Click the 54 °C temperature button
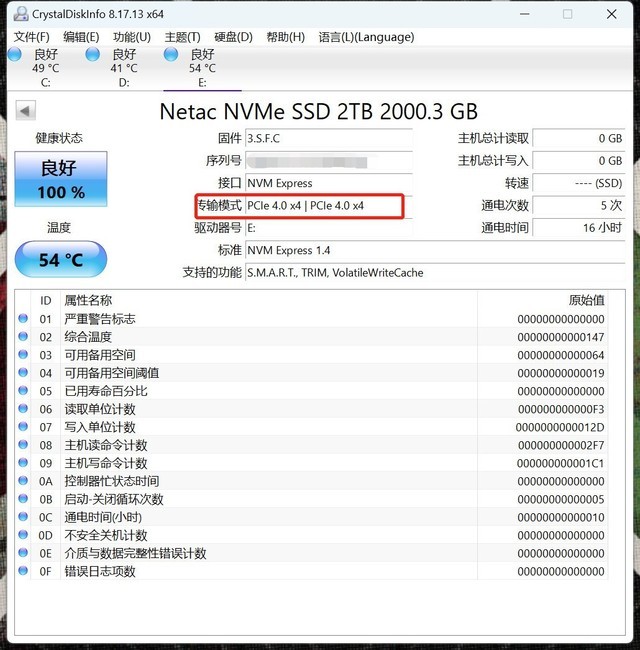Viewport: 640px width, 650px height. point(61,260)
